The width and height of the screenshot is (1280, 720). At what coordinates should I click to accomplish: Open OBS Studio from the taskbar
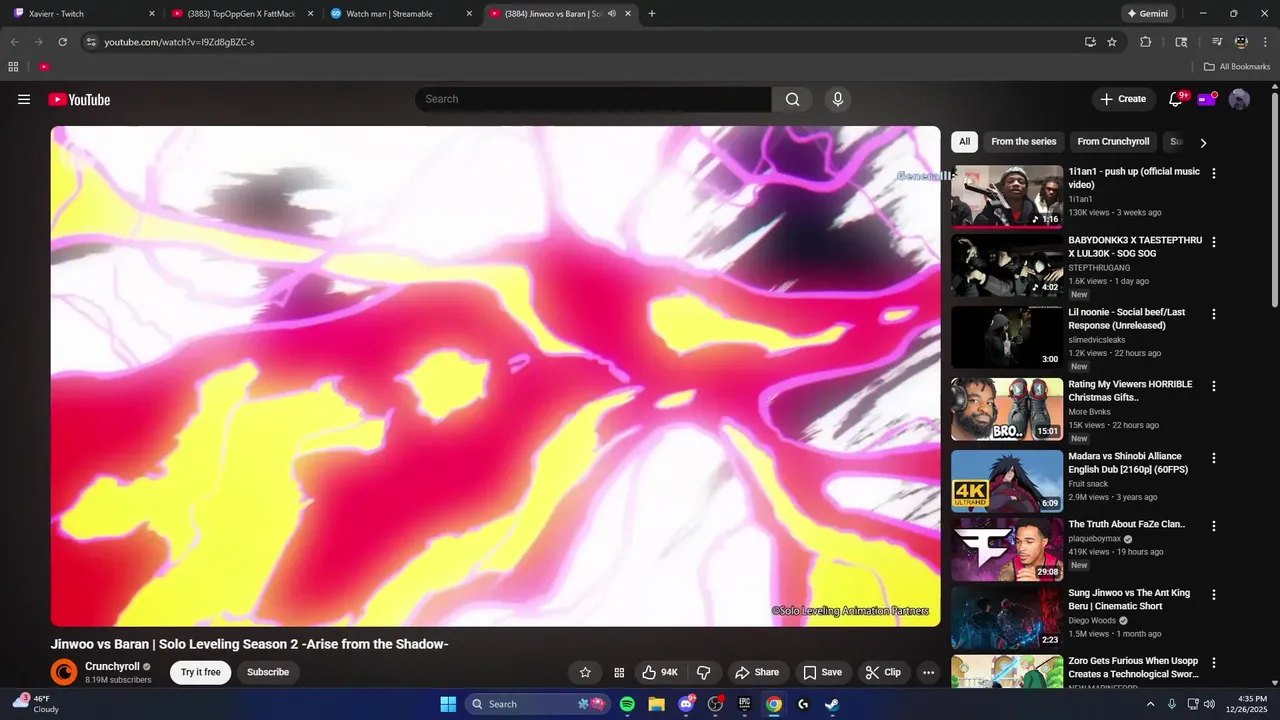point(715,704)
